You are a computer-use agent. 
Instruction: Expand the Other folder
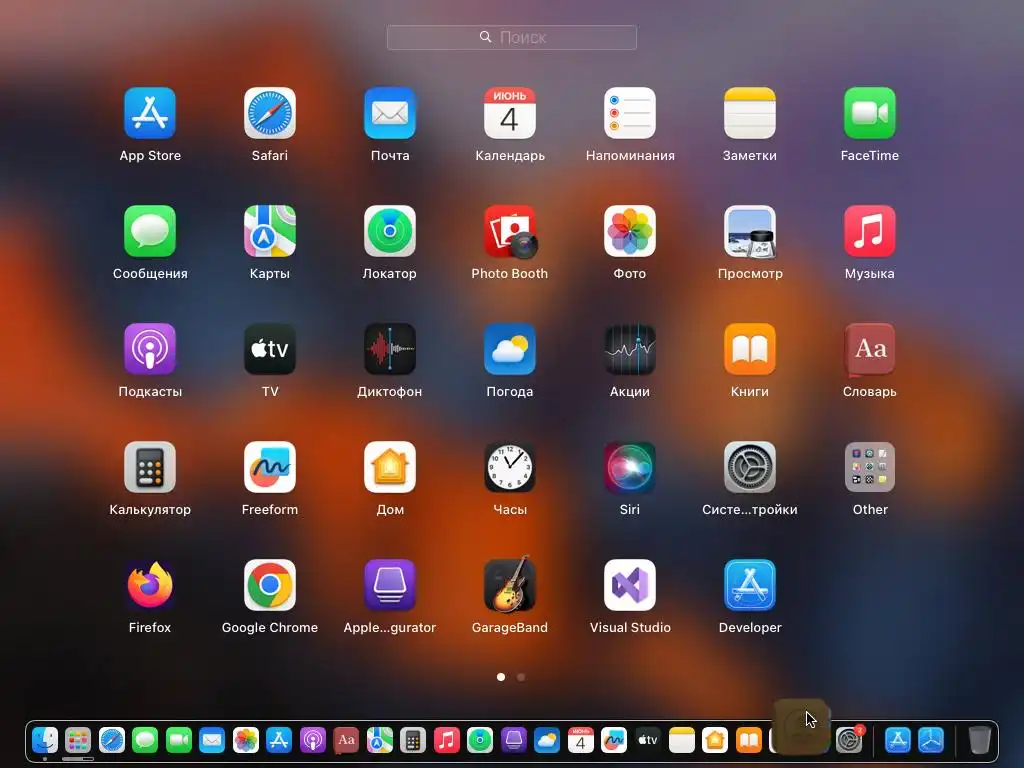(870, 467)
